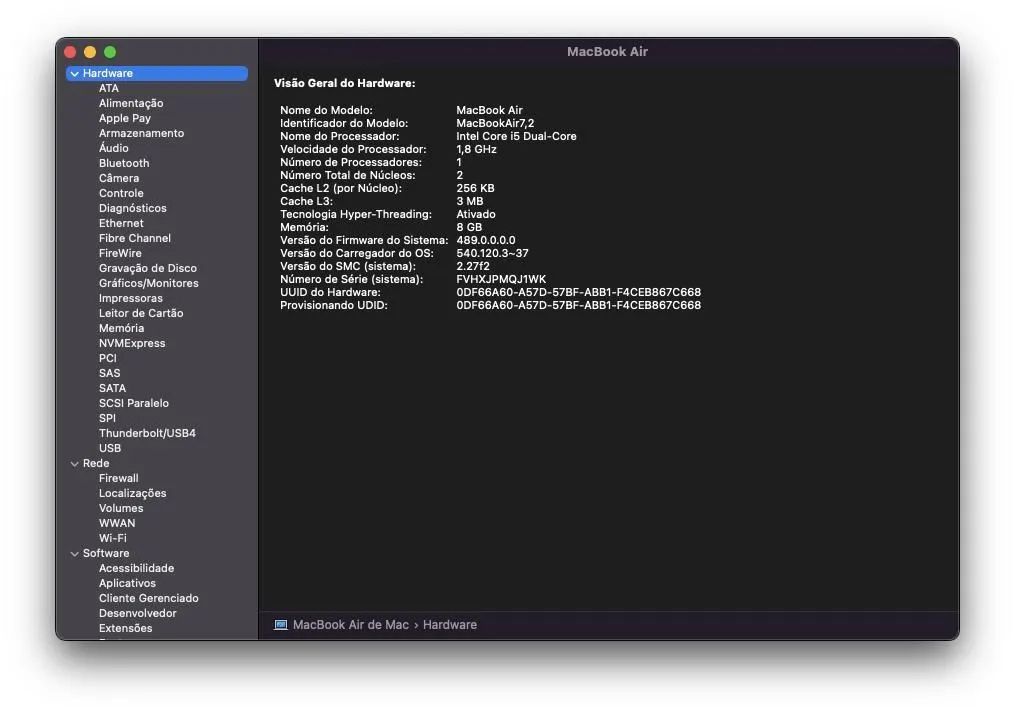This screenshot has height=714, width=1015.
Task: Click processor name Intel Core i5 Dual-Core
Action: 516,136
